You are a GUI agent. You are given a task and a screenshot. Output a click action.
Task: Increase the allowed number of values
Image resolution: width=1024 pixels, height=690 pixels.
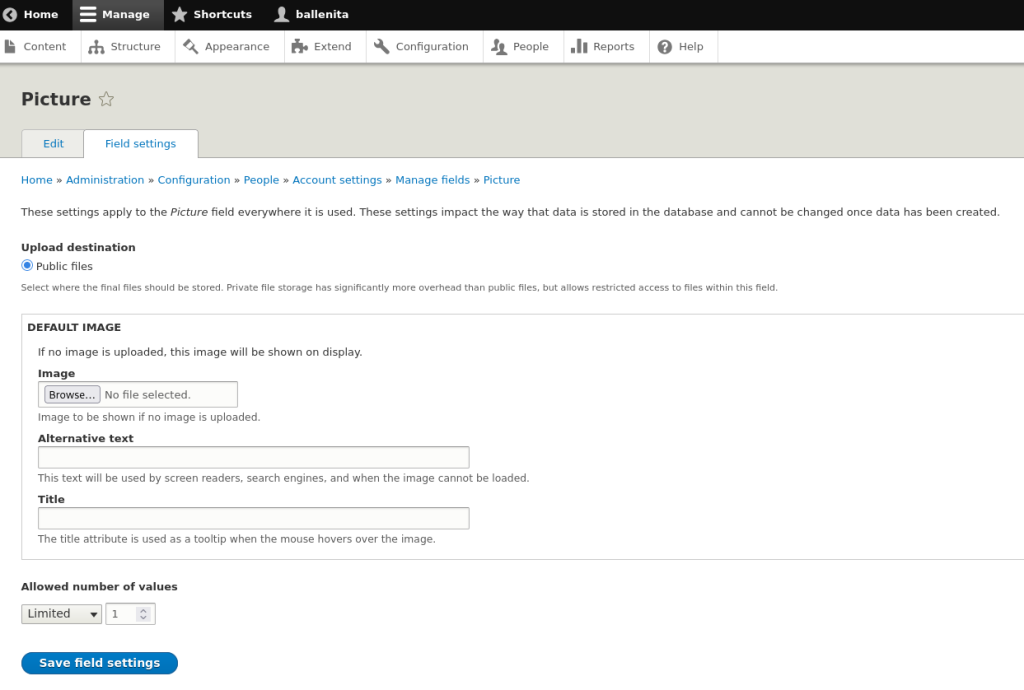tap(143, 610)
